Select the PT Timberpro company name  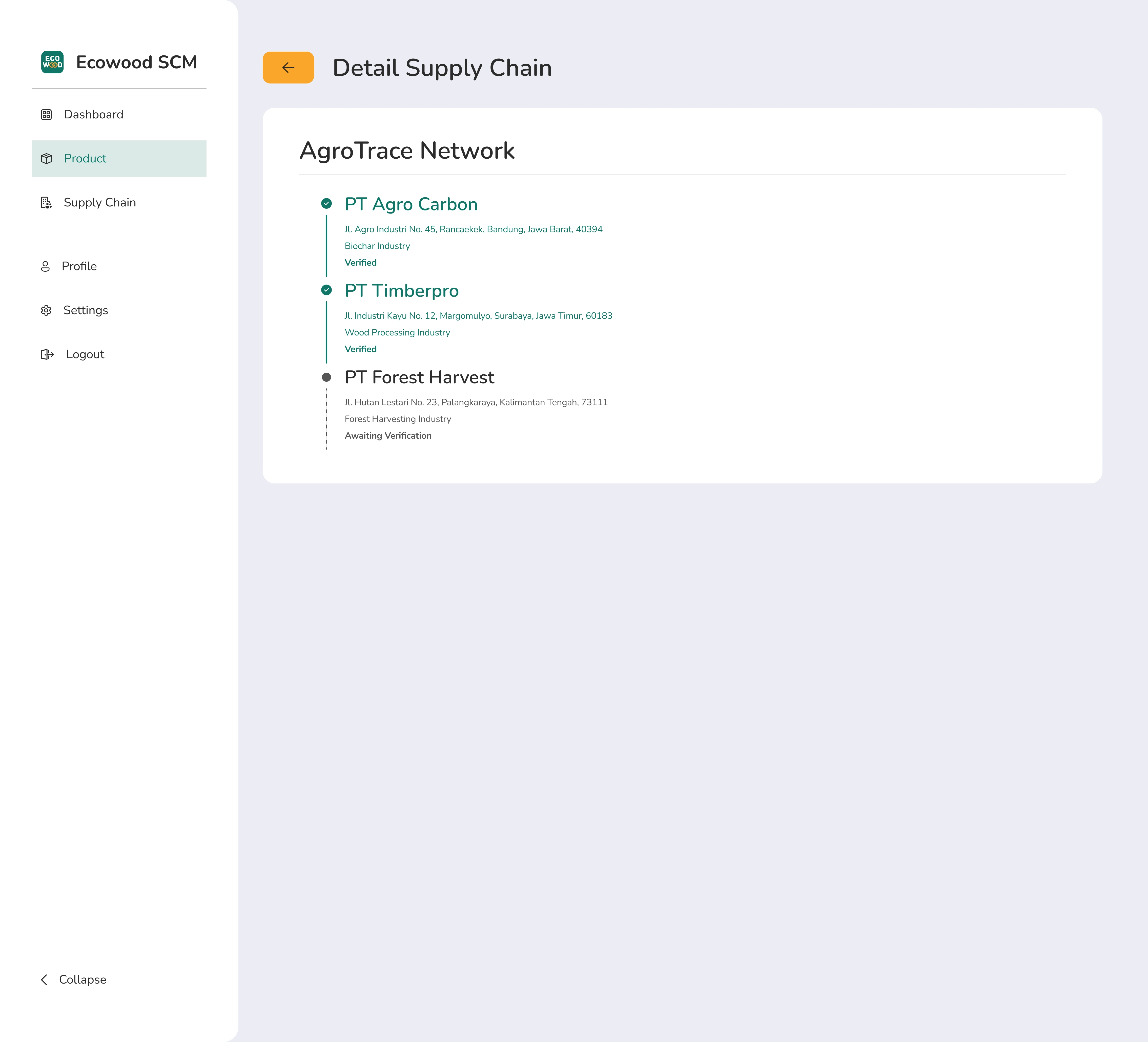(401, 291)
